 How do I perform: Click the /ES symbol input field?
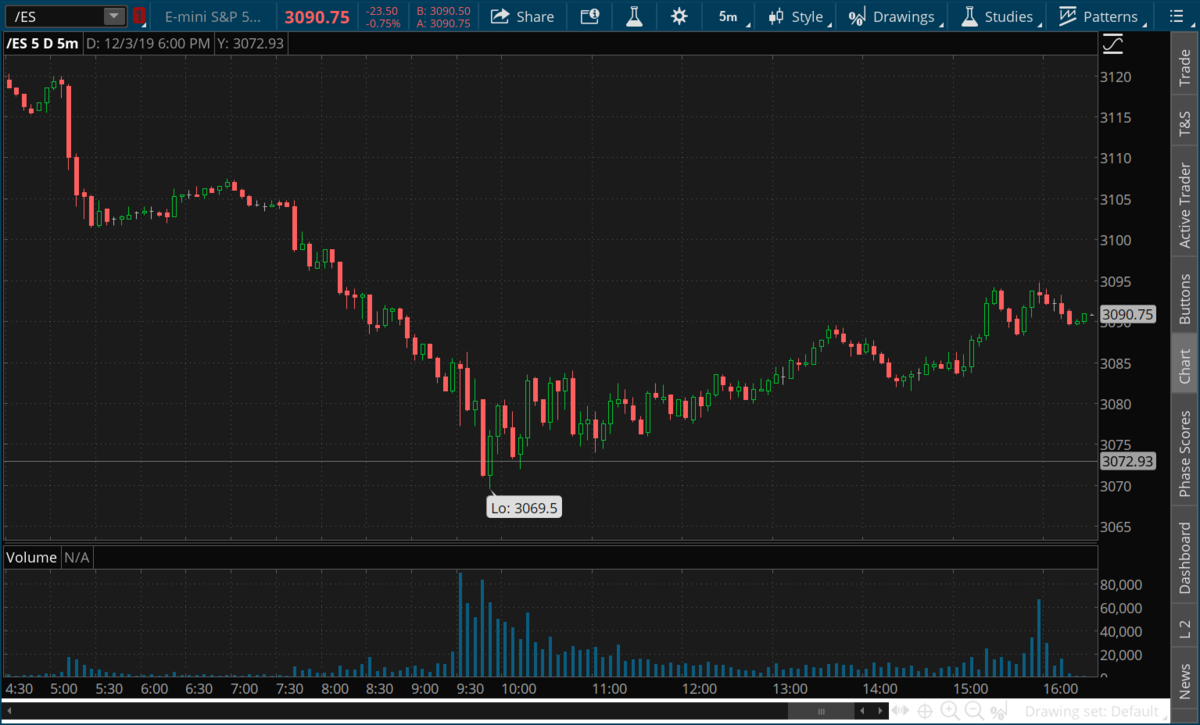click(55, 16)
